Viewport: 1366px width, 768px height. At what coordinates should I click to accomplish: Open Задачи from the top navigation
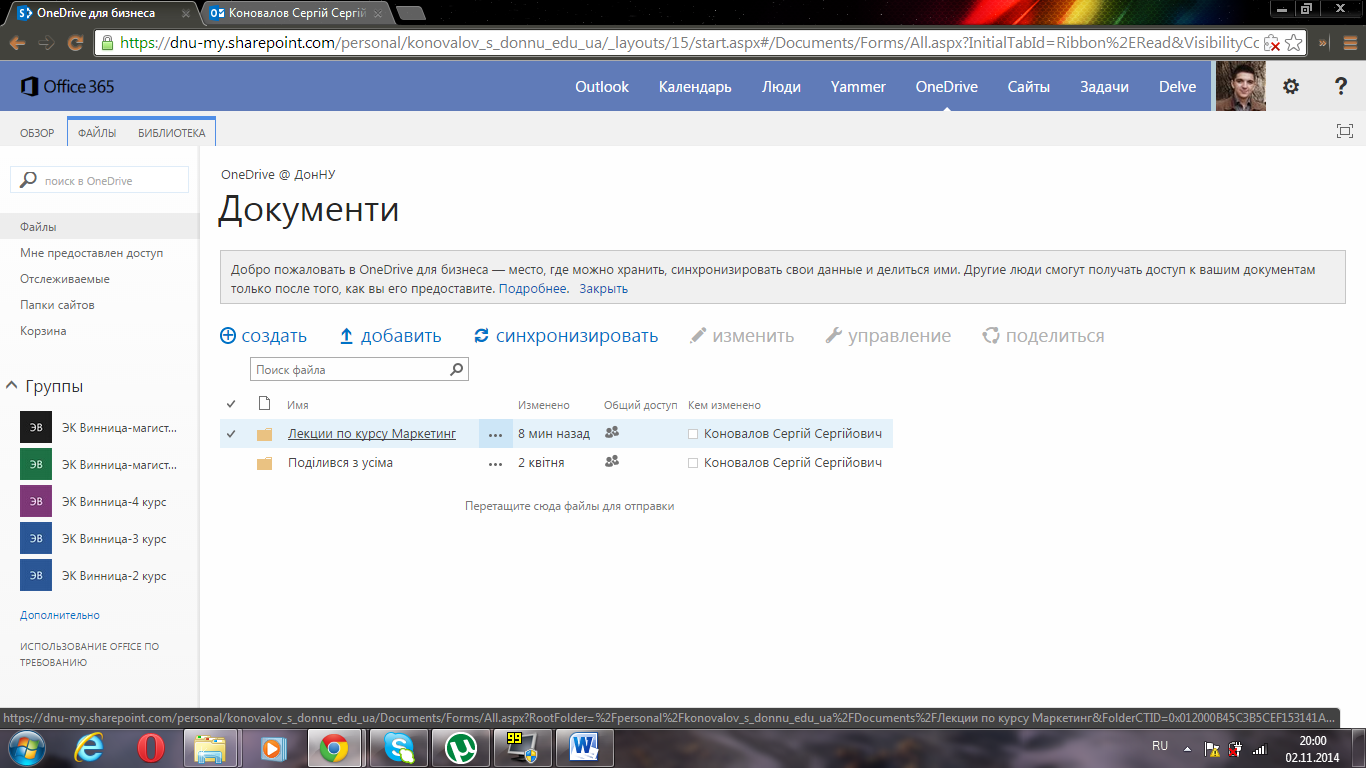(1104, 87)
